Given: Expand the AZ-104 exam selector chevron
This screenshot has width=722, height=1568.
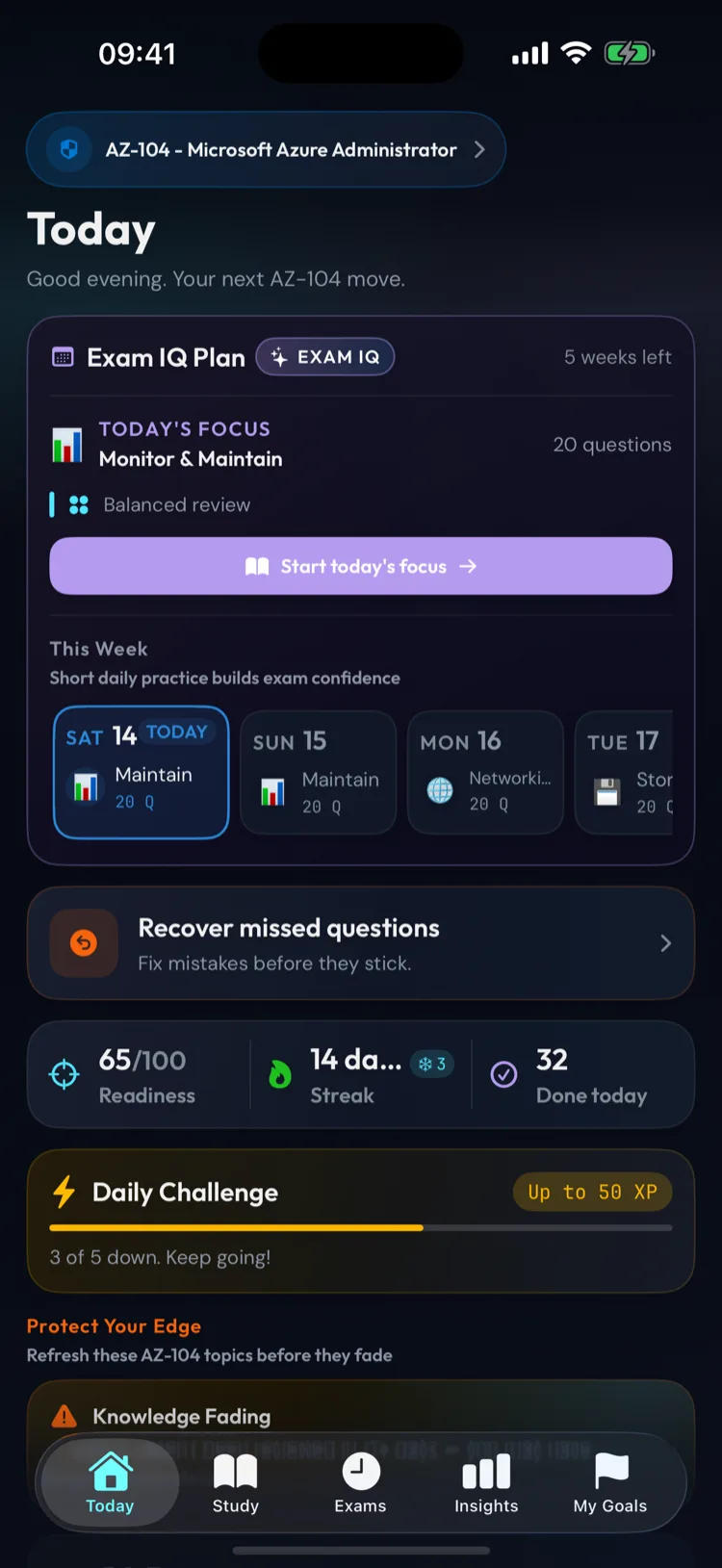Looking at the screenshot, I should pos(479,150).
